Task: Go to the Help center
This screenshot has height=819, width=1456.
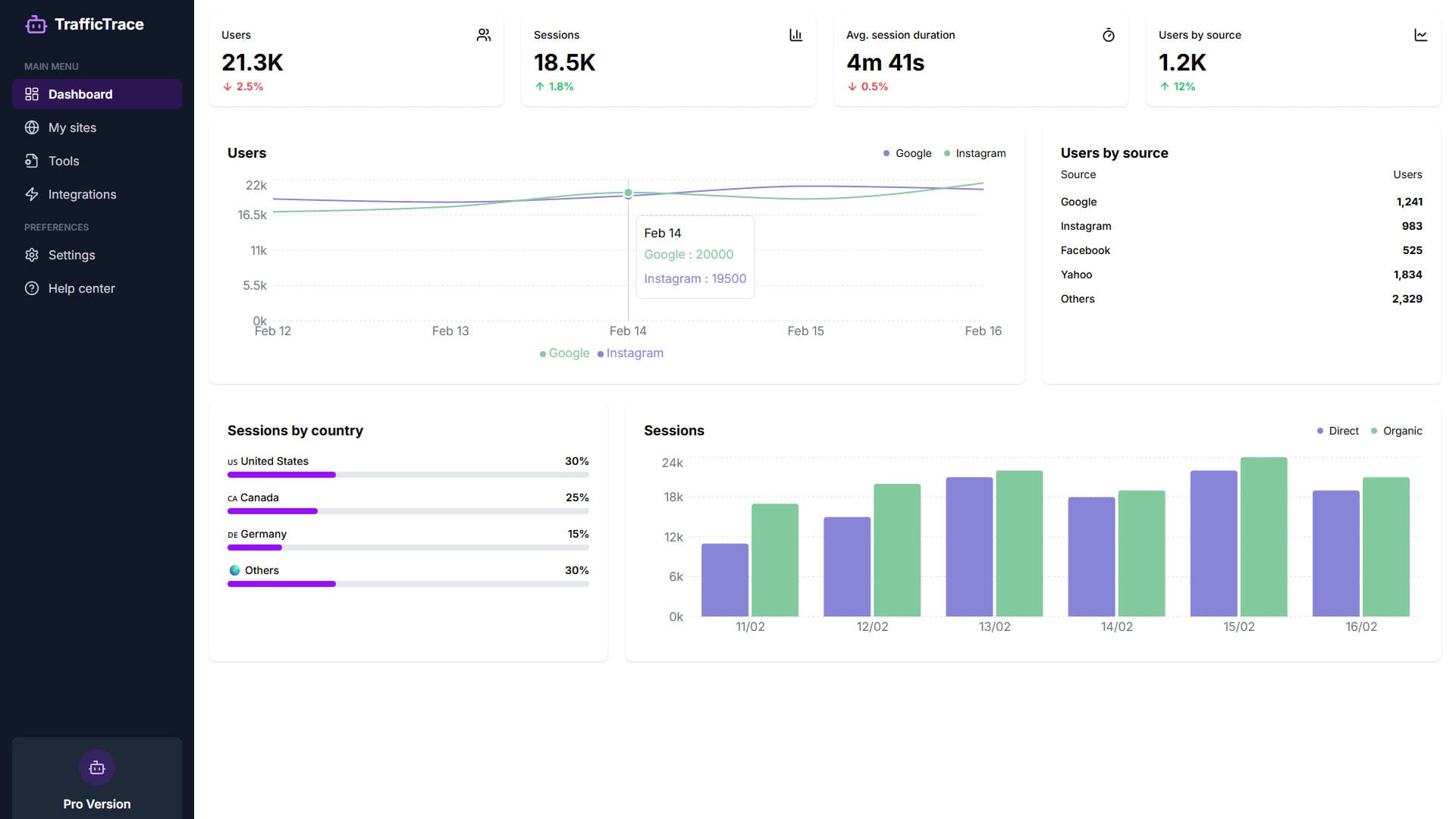Action: point(81,288)
